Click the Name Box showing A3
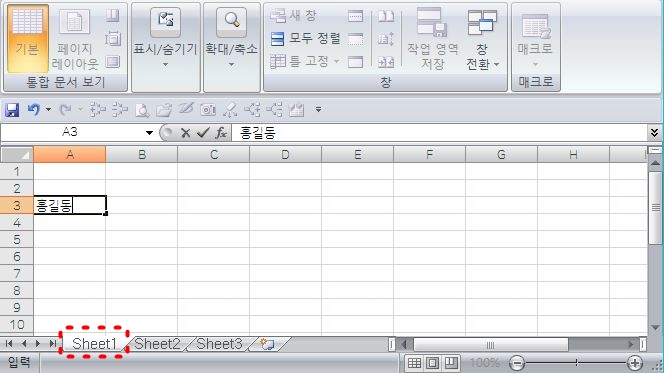Screen dimensions: 664x373 pyautogui.click(x=70, y=133)
